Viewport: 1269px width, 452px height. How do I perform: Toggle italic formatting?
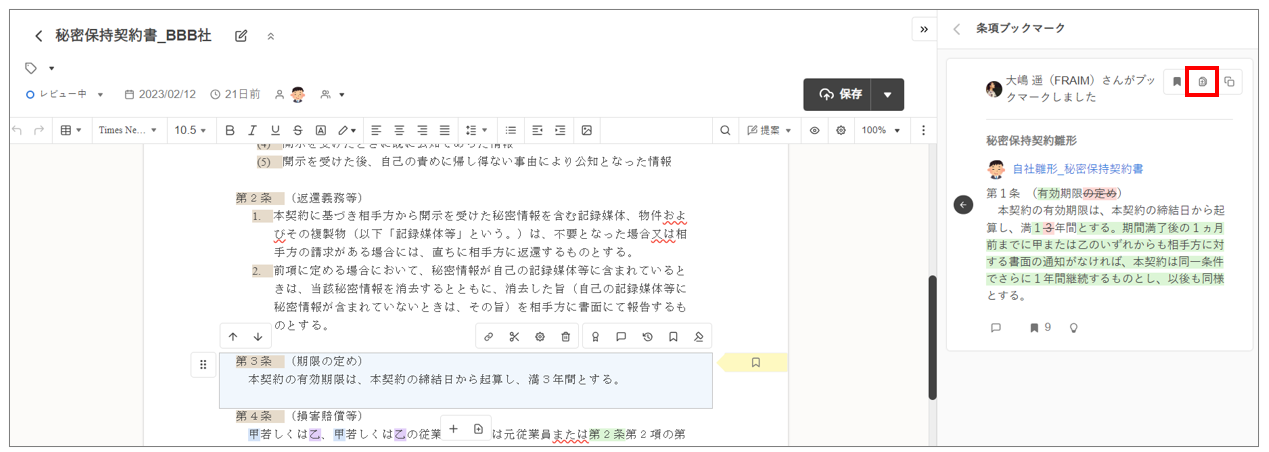252,130
